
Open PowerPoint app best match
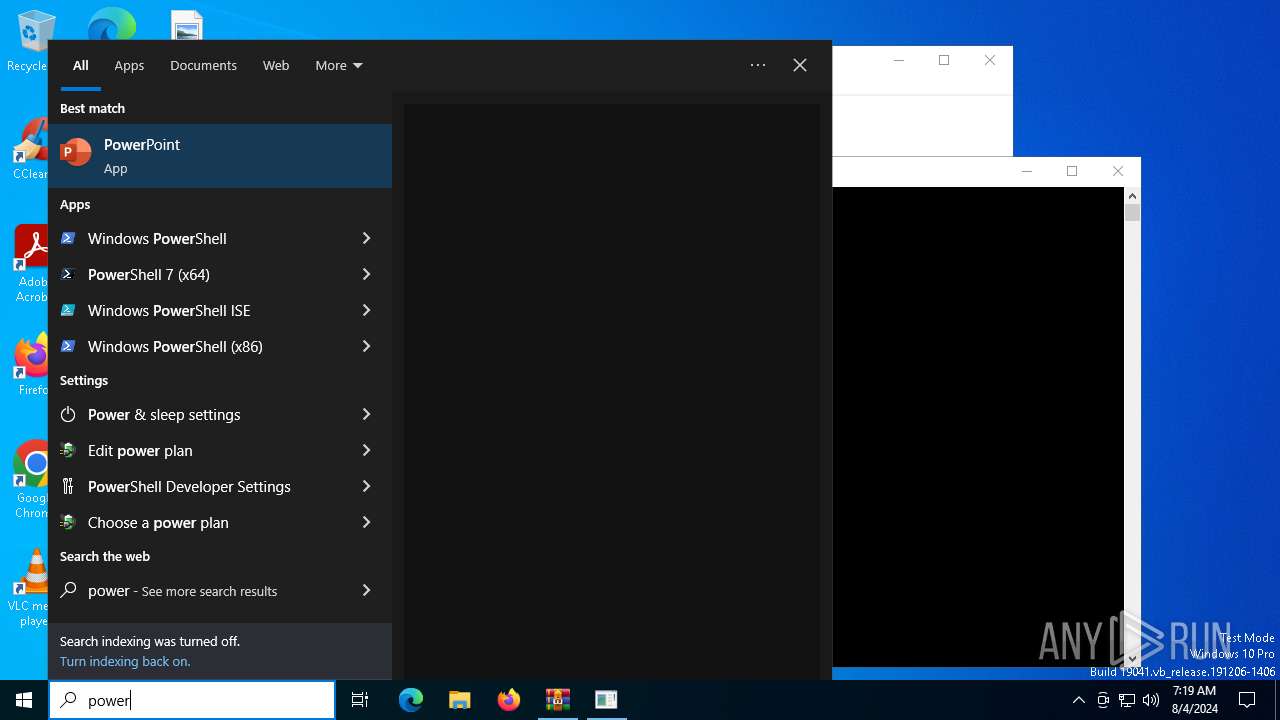(x=220, y=156)
